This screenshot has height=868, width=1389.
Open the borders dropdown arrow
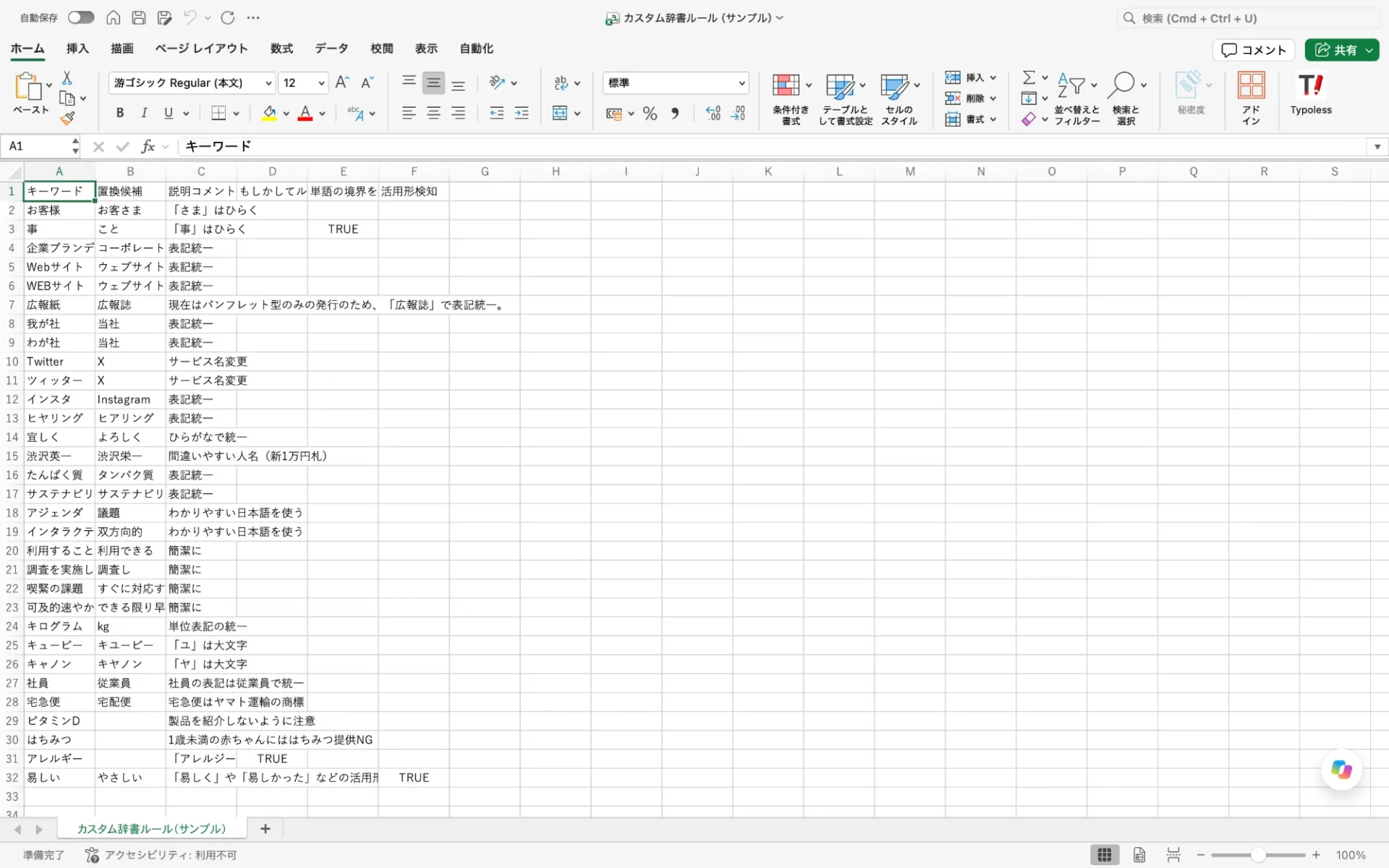[236, 114]
